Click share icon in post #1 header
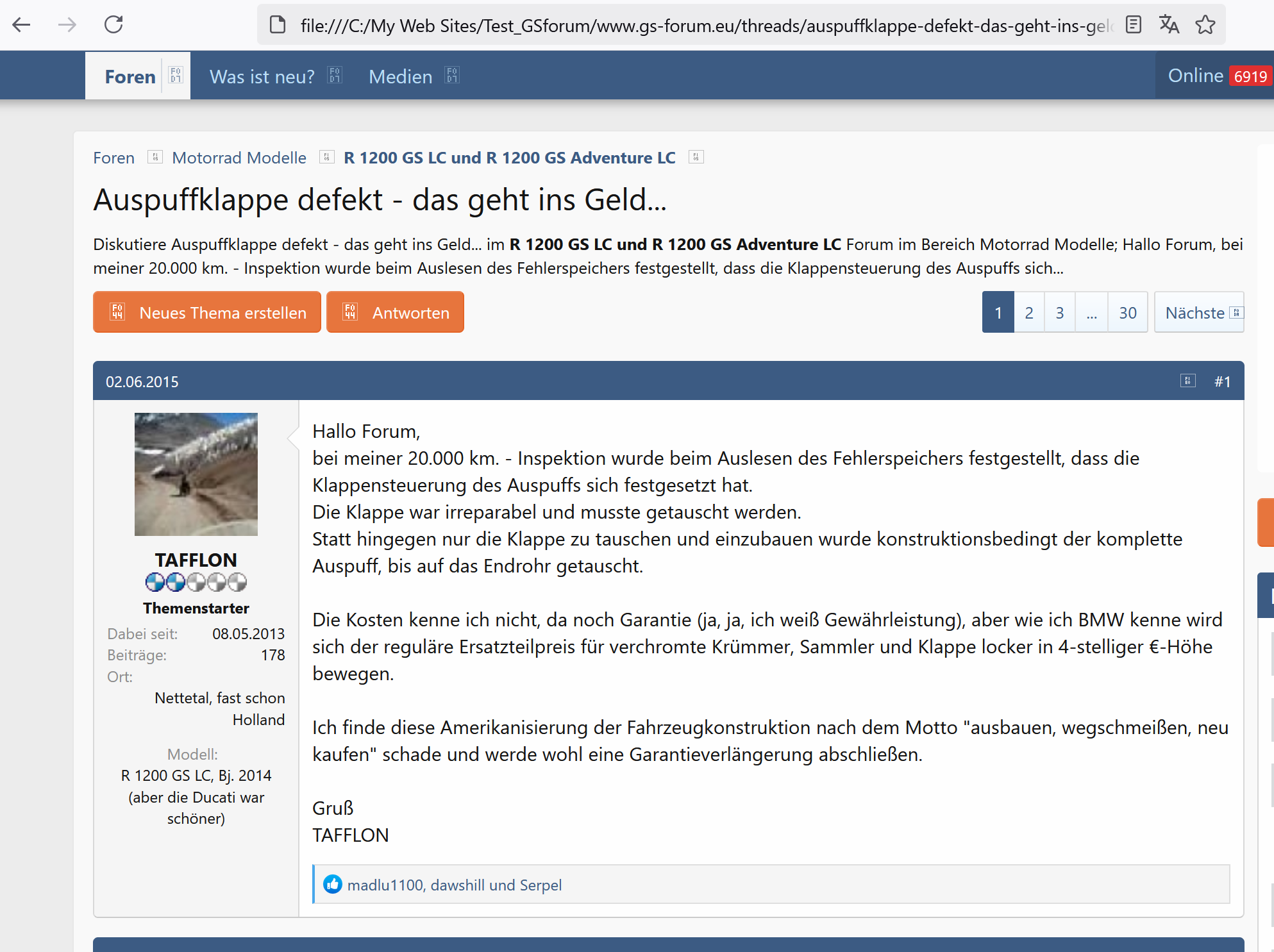 (x=1187, y=381)
